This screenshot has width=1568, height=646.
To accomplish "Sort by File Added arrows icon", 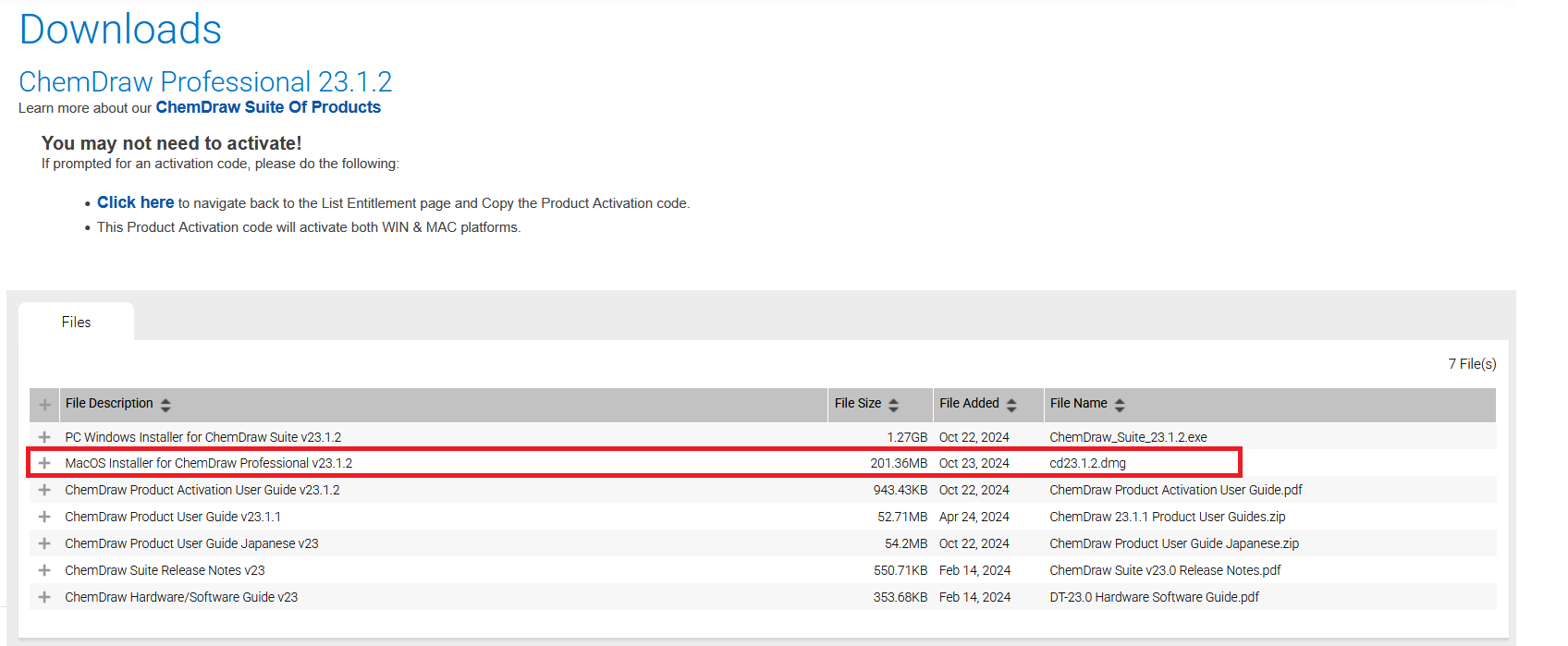I will pyautogui.click(x=1011, y=405).
